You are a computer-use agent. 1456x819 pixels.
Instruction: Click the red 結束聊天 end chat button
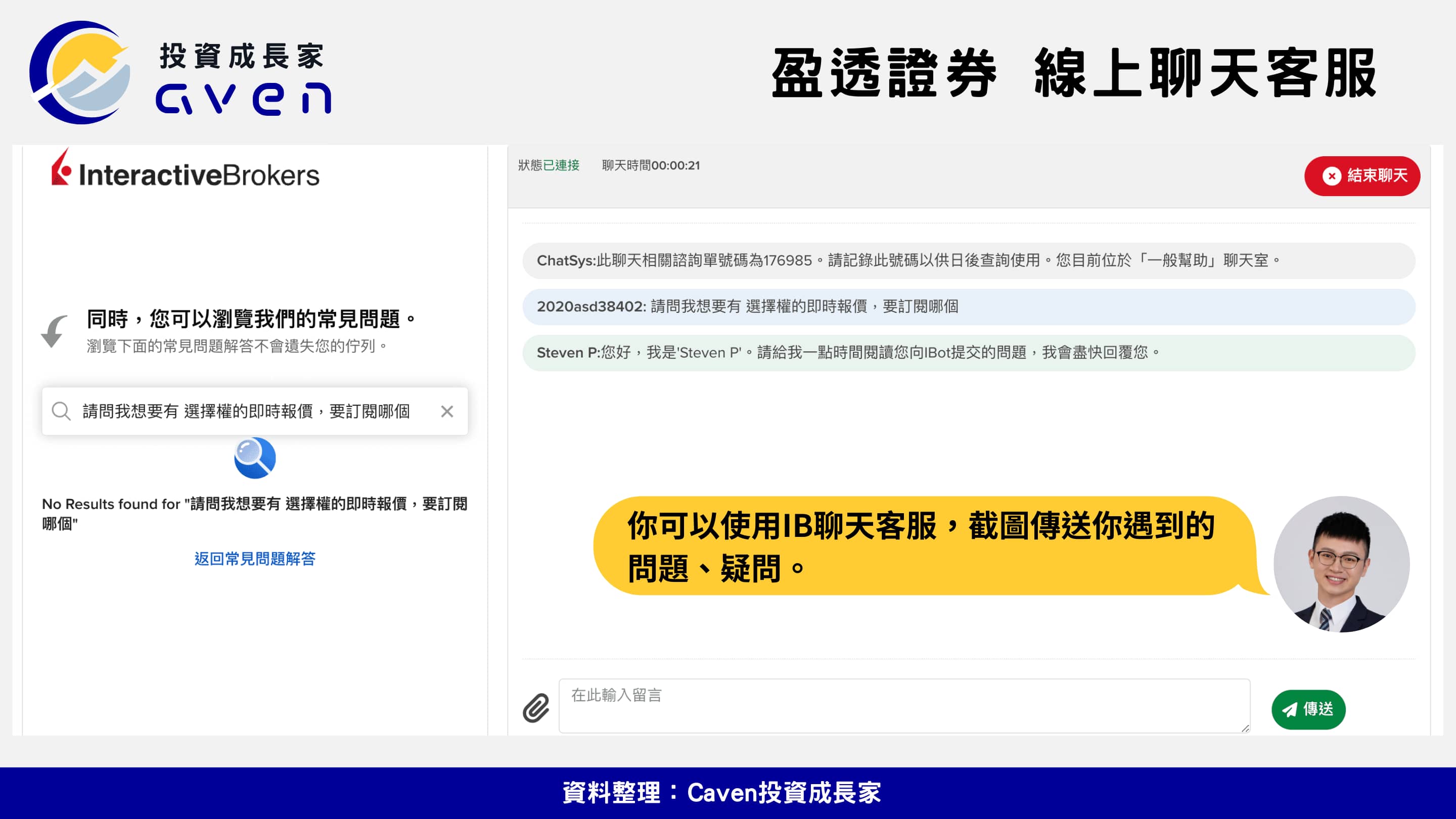pyautogui.click(x=1362, y=176)
